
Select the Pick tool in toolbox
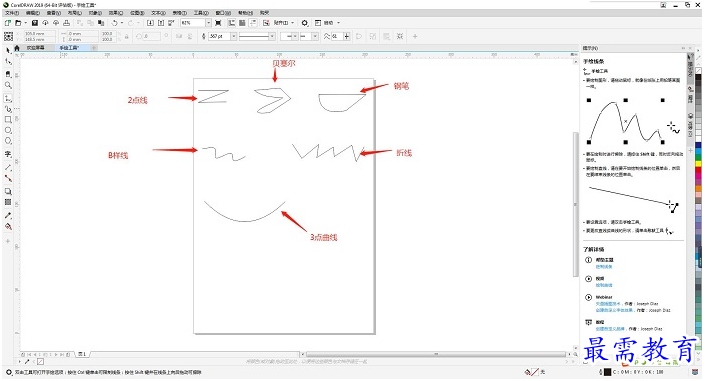pos(8,51)
